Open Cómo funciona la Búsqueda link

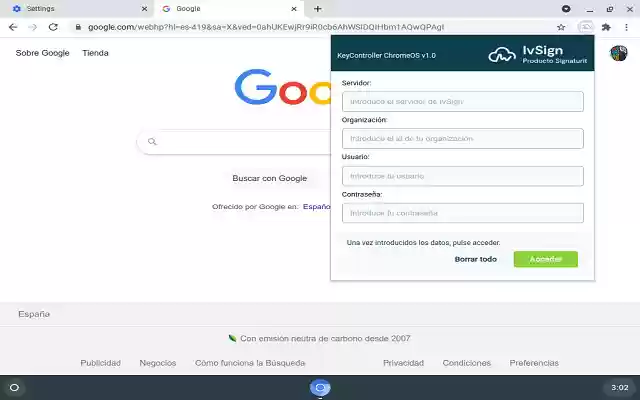250,363
